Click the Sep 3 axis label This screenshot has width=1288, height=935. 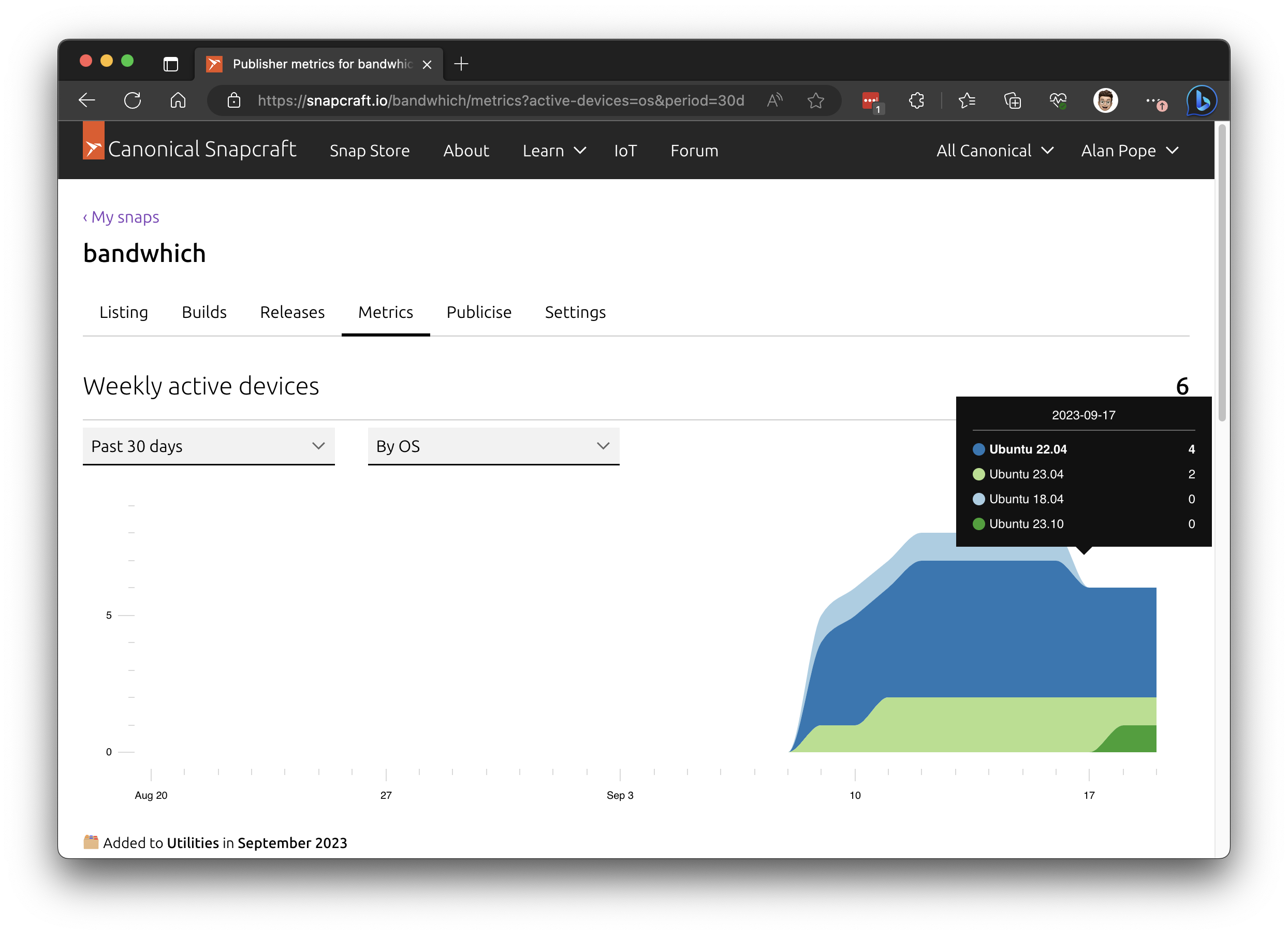coord(620,795)
